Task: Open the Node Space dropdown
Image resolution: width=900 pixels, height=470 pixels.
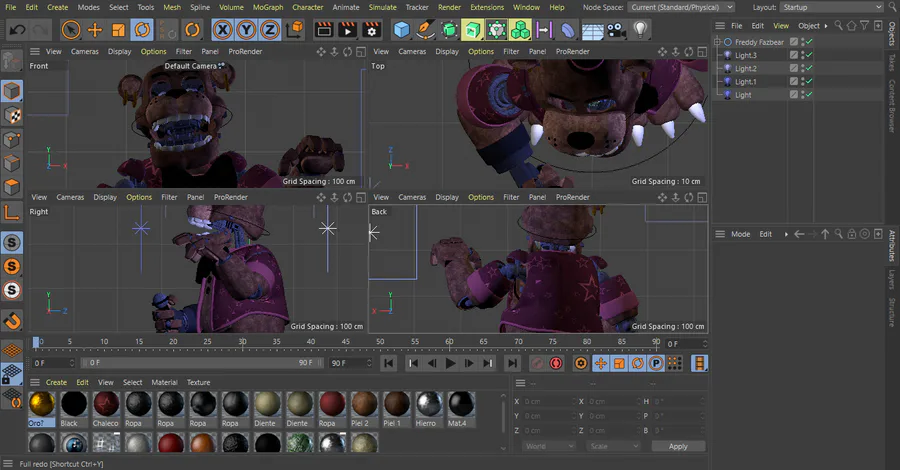Action: [681, 7]
